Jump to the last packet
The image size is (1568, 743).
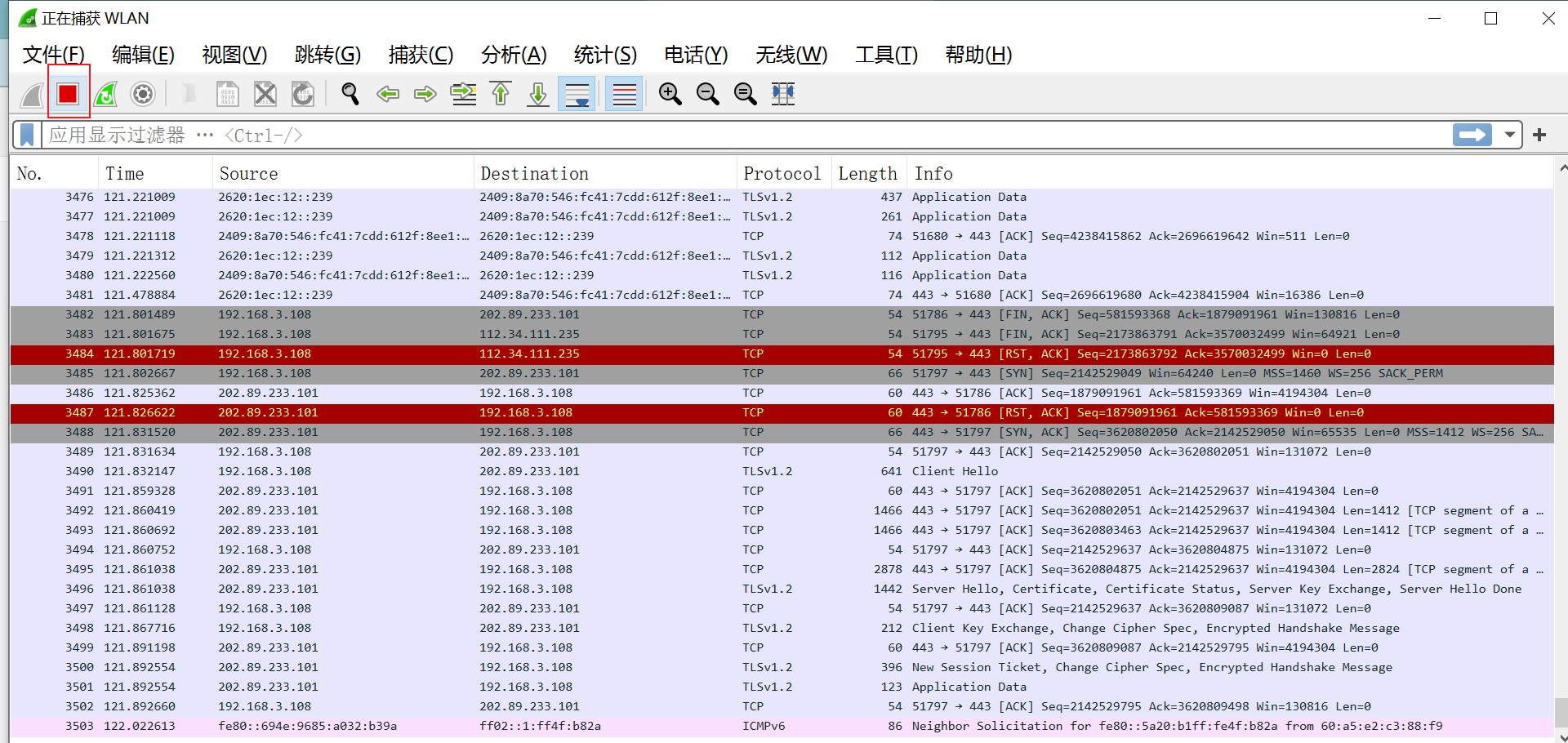538,94
